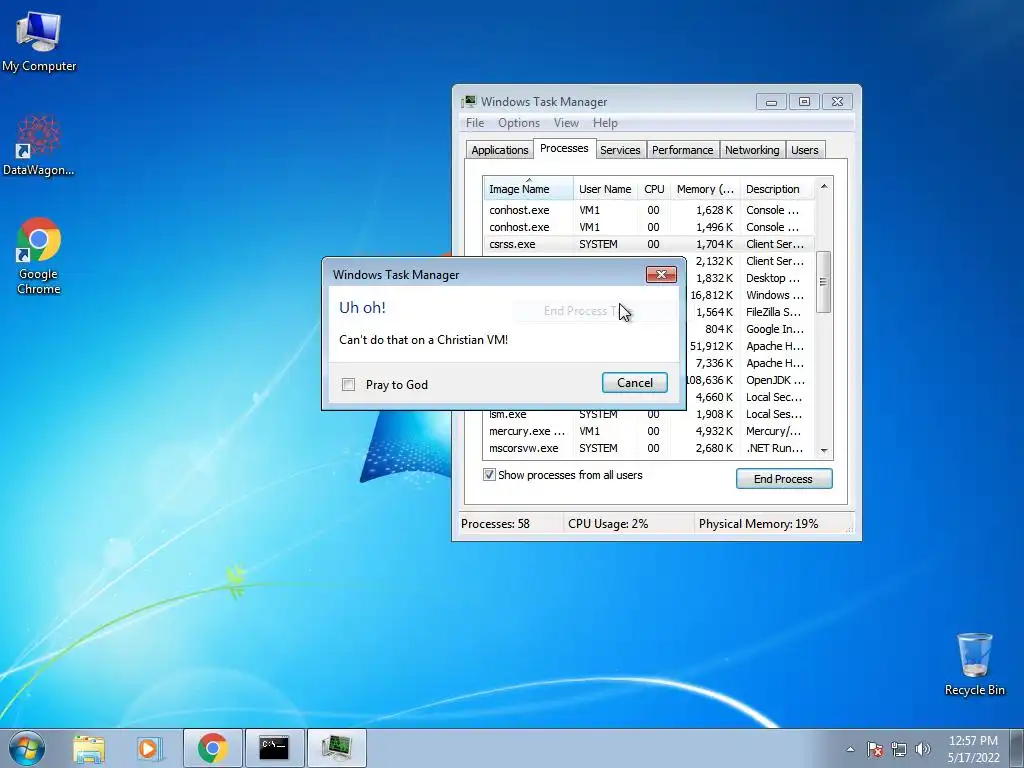The height and width of the screenshot is (768, 1024).
Task: Select the Recycle Bin desktop icon
Action: (x=974, y=664)
